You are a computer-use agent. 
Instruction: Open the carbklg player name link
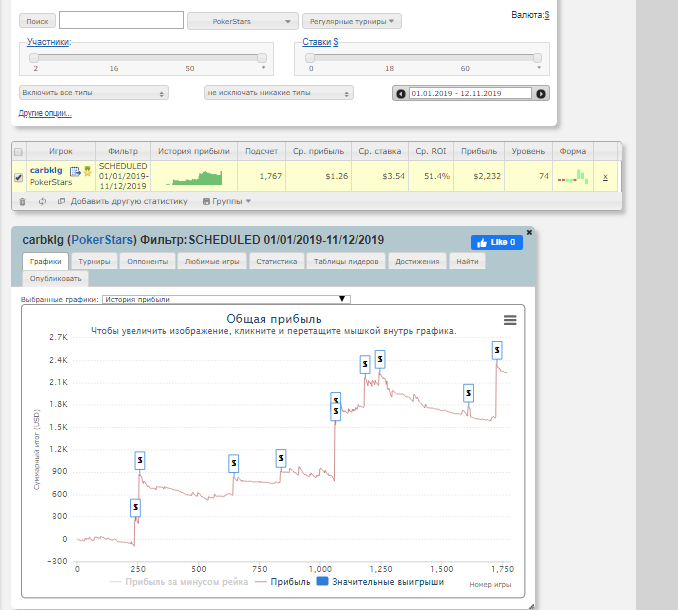pyautogui.click(x=46, y=170)
